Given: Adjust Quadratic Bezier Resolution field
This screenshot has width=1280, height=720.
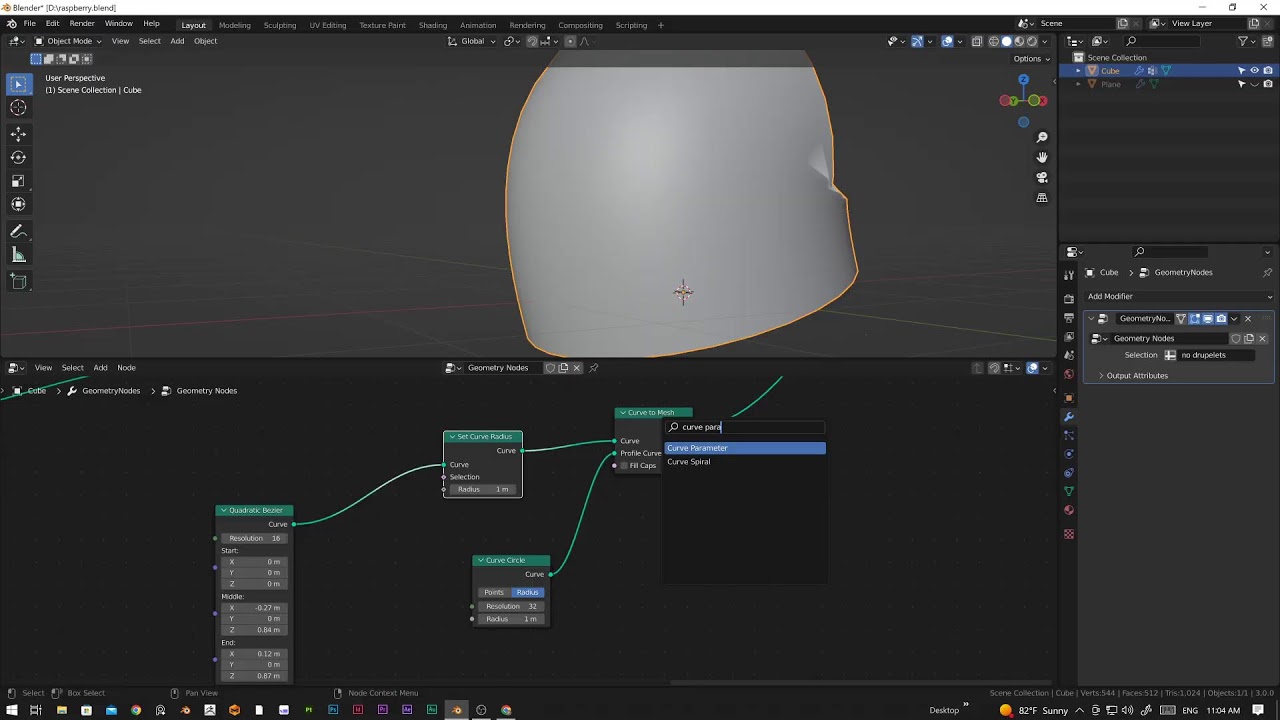Looking at the screenshot, I should 254,538.
